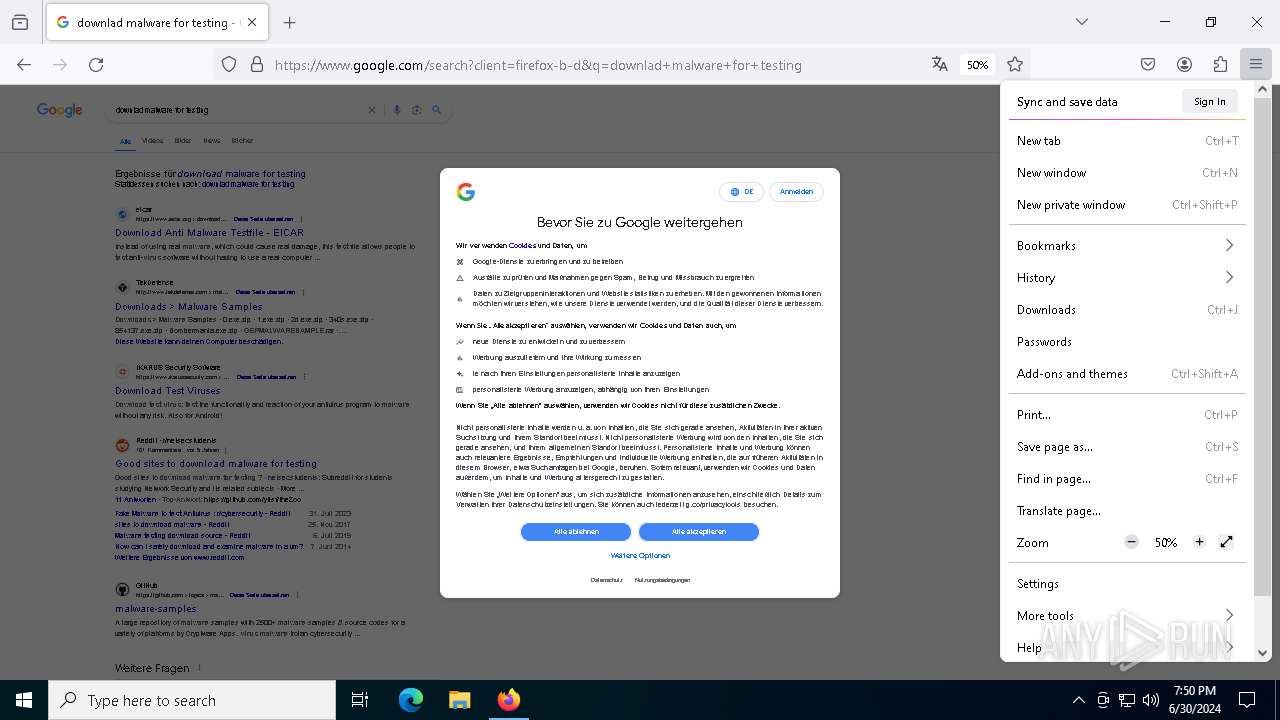Open Settings from the menu
Viewport: 1280px width, 720px height.
click(1127, 584)
